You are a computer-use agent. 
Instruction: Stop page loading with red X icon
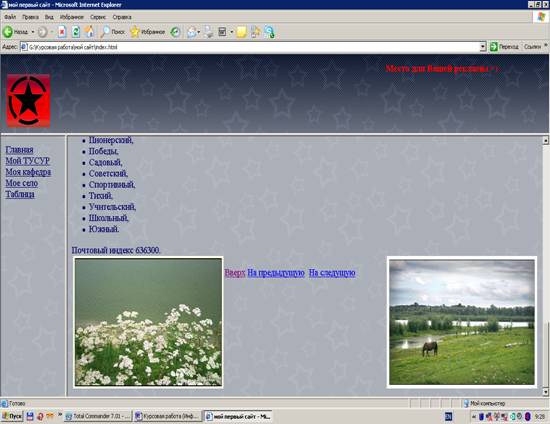coord(62,32)
